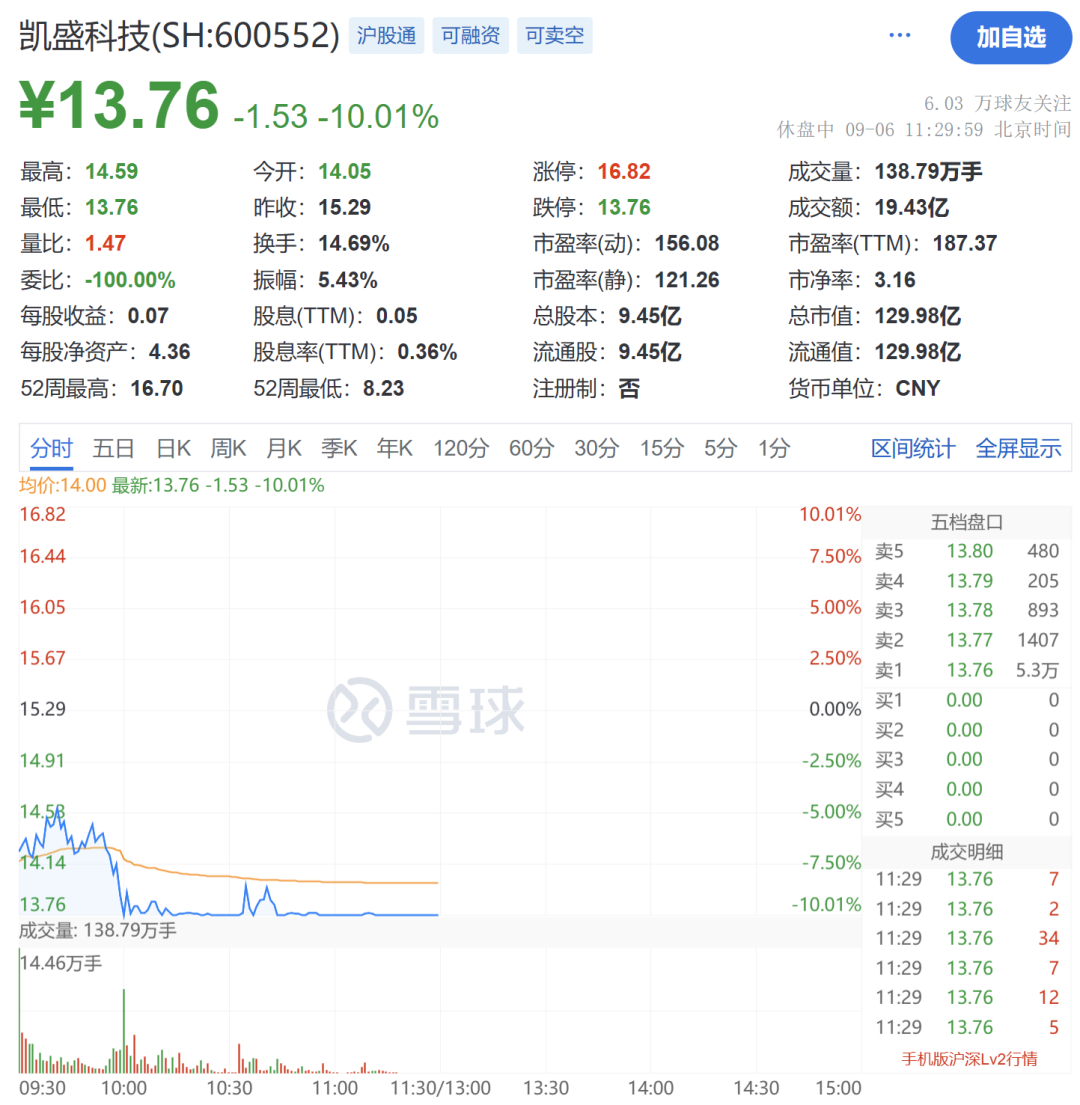The height and width of the screenshot is (1105, 1080).
Task: Open 区间统计 range statistics
Action: coord(913,448)
